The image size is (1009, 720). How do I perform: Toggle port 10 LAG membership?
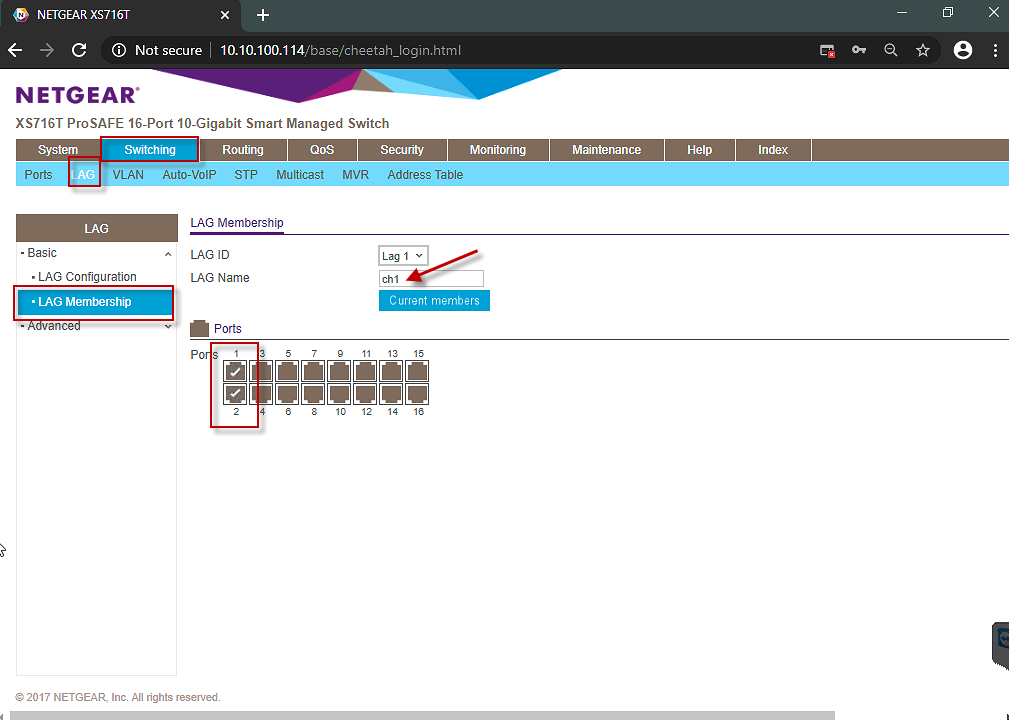339,394
